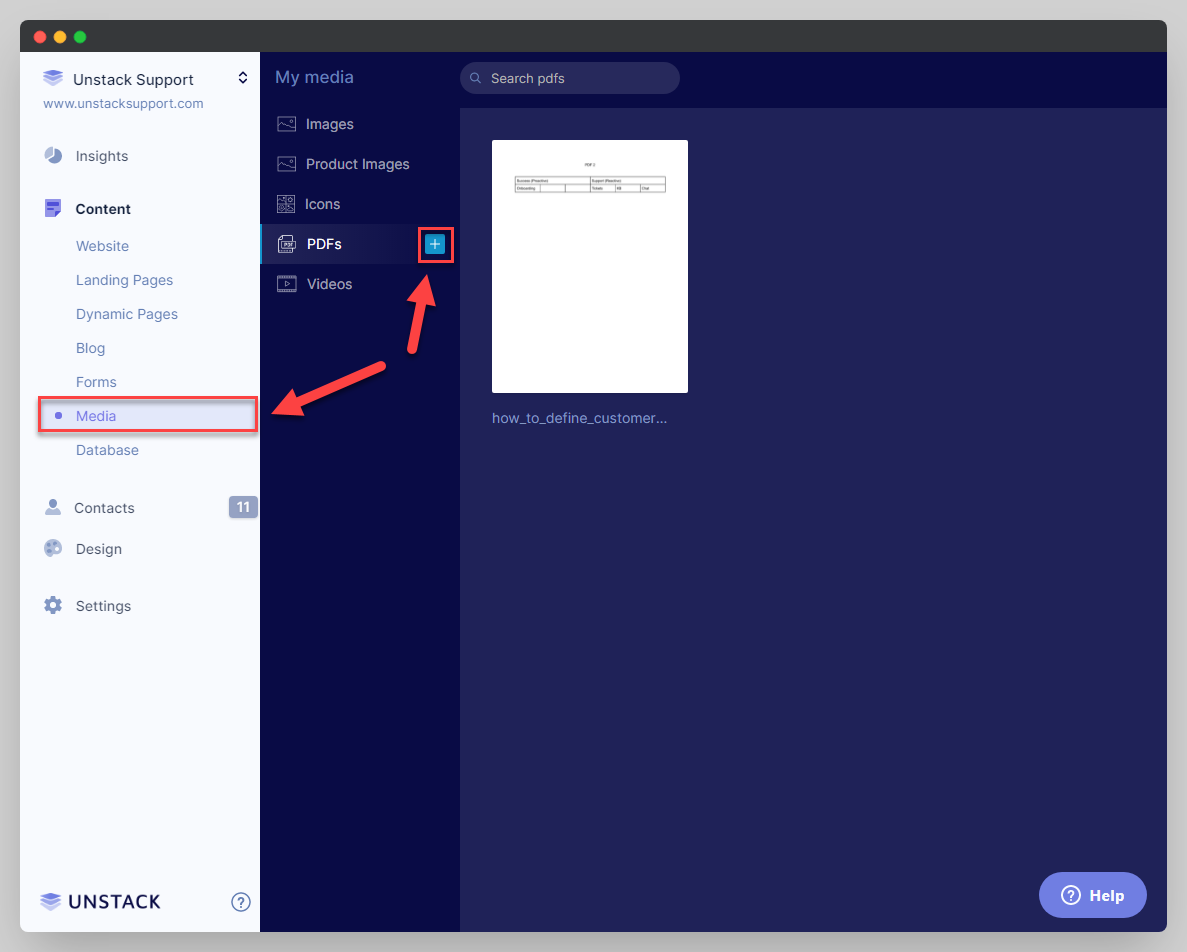The height and width of the screenshot is (952, 1187).
Task: Click the Design palette icon
Action: (x=53, y=549)
